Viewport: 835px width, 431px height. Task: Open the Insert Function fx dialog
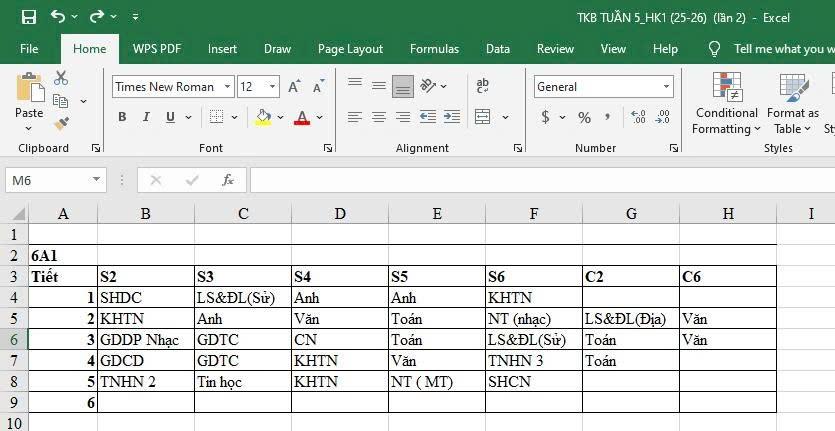[228, 180]
